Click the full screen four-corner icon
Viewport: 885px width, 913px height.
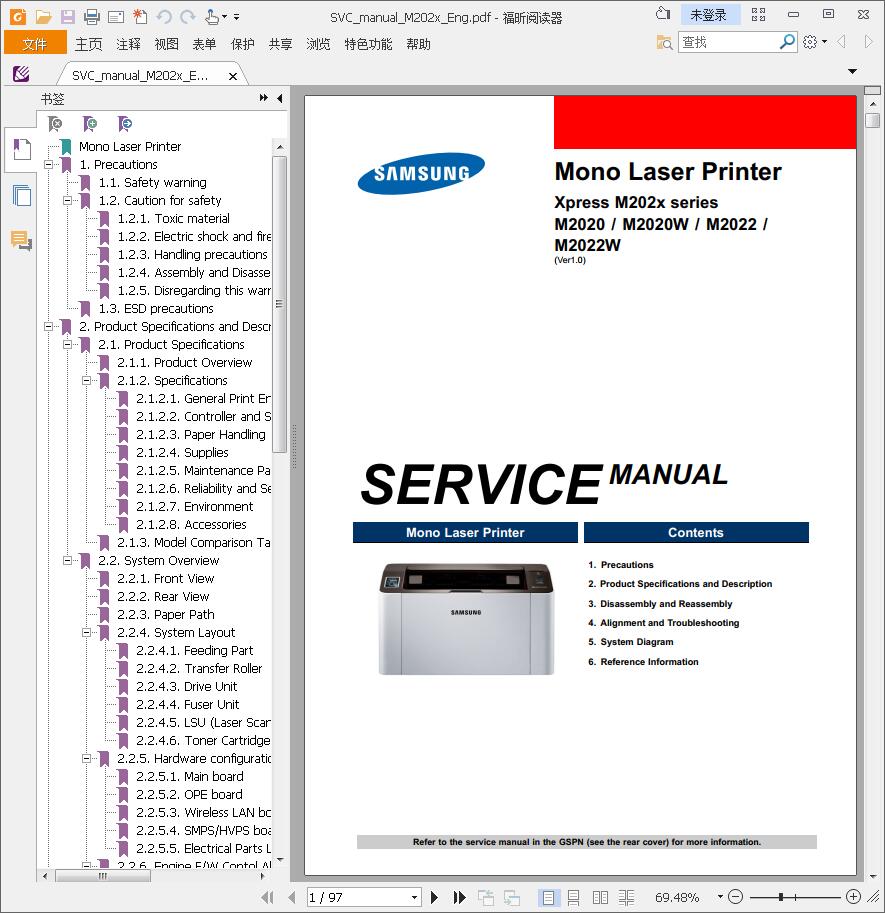pyautogui.click(x=759, y=15)
